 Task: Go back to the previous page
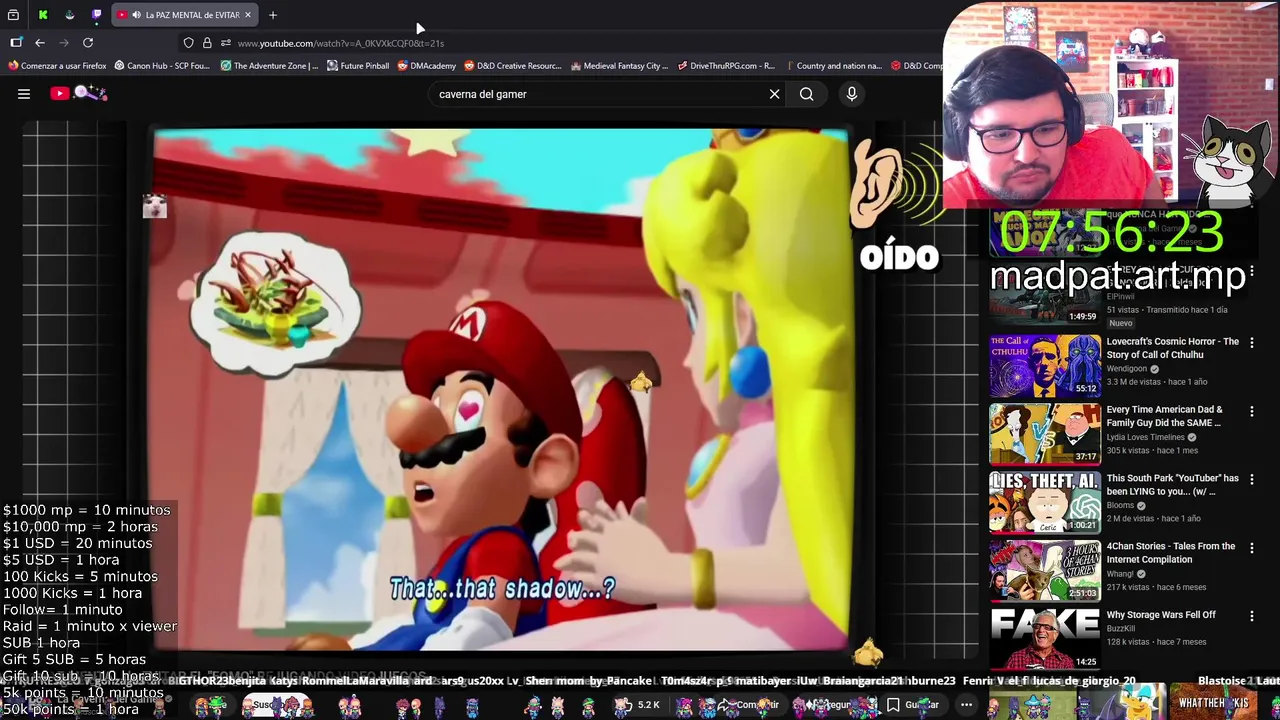[40, 43]
